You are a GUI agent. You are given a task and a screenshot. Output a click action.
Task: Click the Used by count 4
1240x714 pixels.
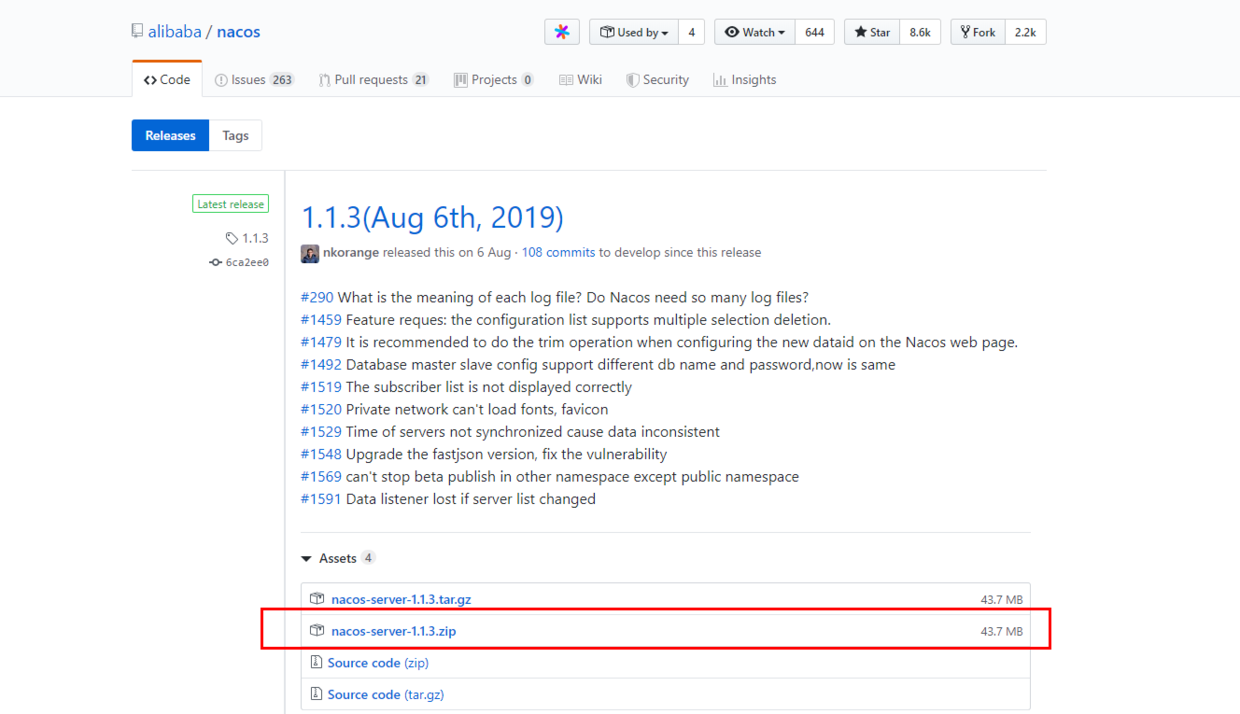tap(691, 32)
